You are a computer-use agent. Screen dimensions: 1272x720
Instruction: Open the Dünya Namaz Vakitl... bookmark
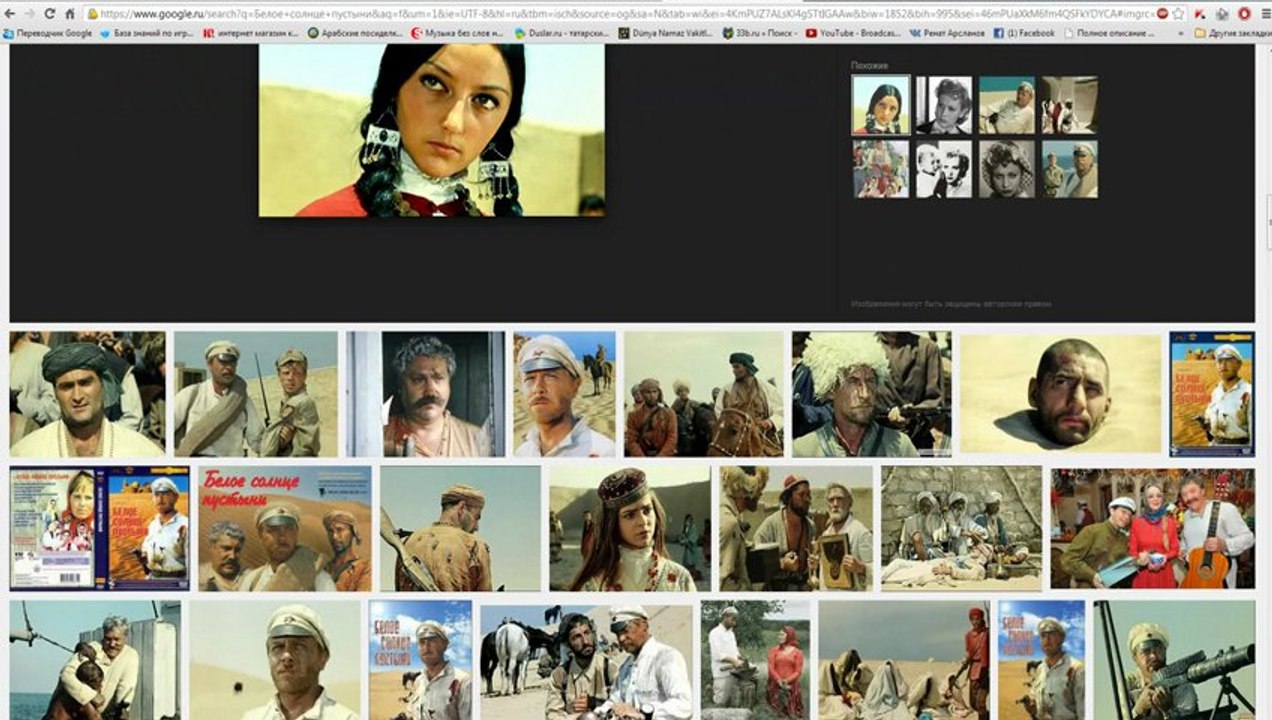pos(666,33)
